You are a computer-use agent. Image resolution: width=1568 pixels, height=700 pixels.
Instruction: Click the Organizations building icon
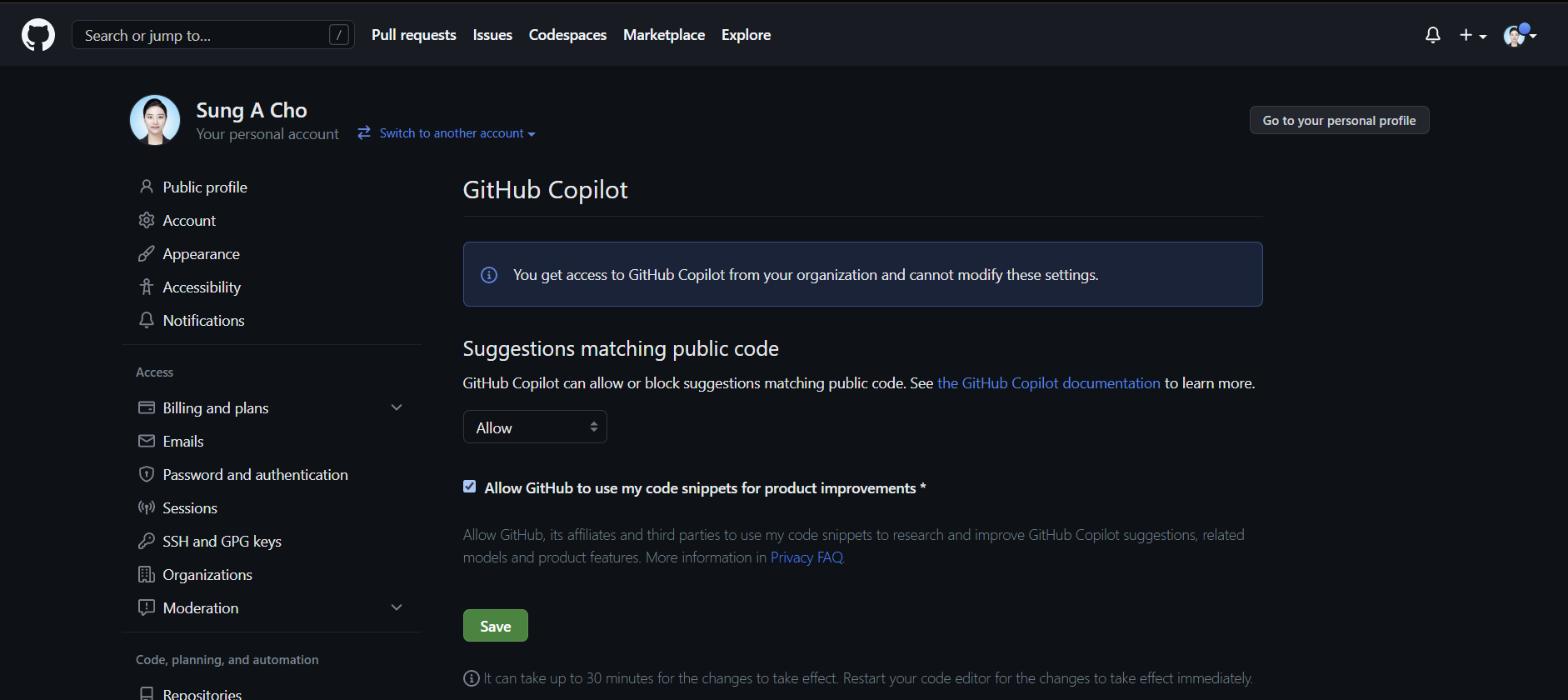[x=147, y=574]
